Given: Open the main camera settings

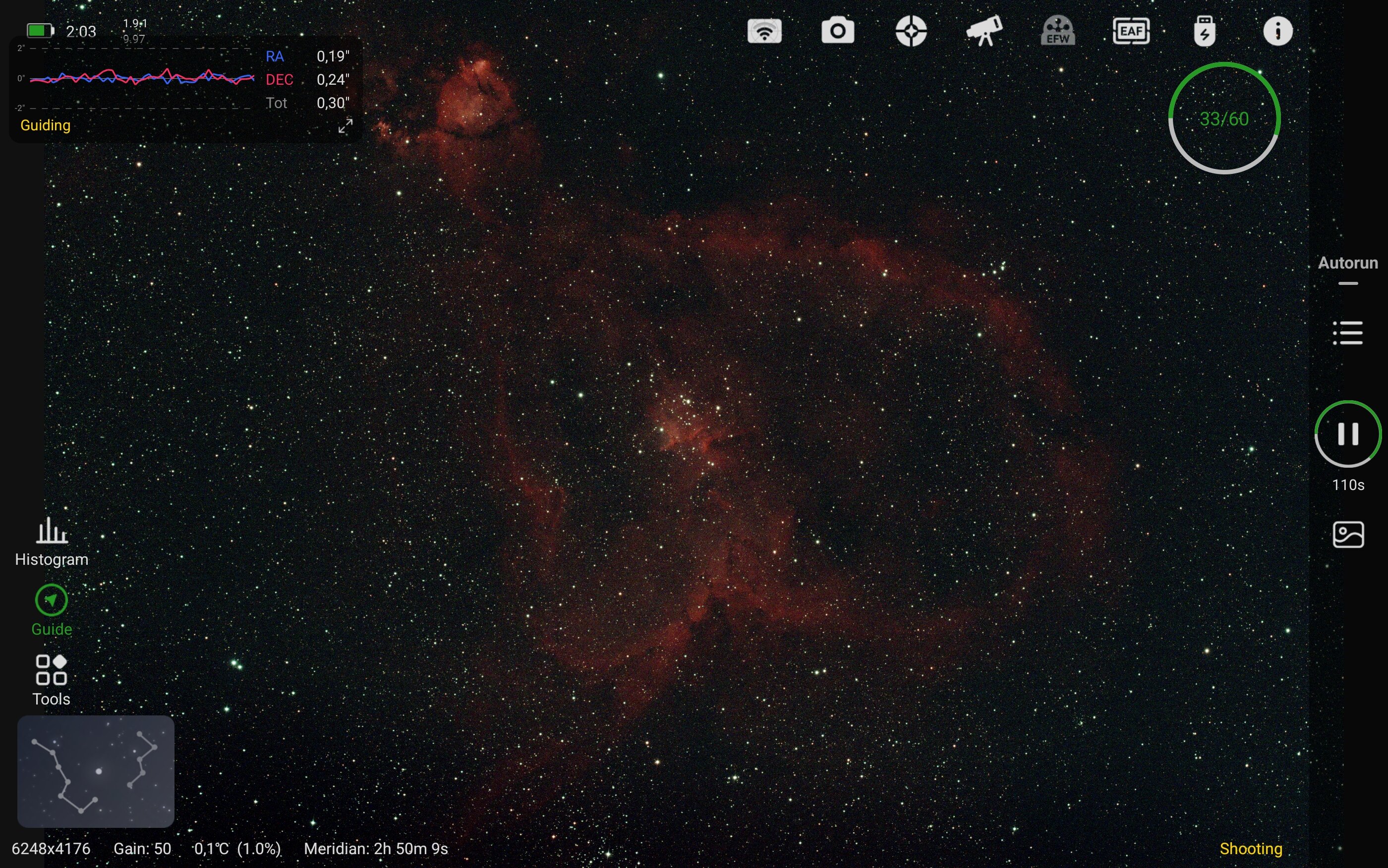Looking at the screenshot, I should click(x=837, y=31).
